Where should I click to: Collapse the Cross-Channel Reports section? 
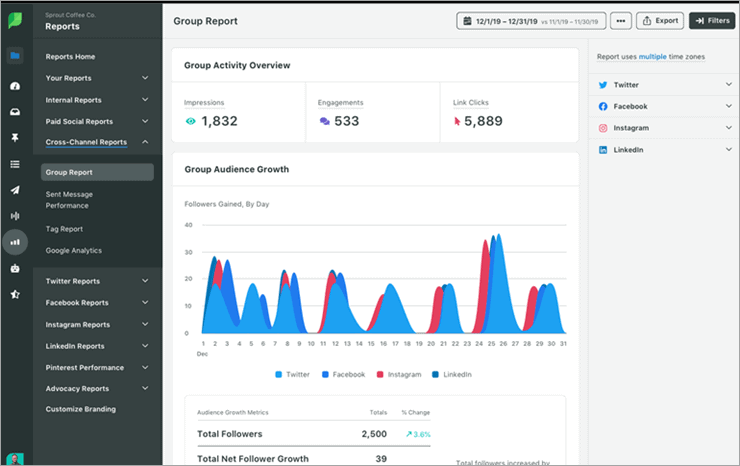click(x=145, y=142)
